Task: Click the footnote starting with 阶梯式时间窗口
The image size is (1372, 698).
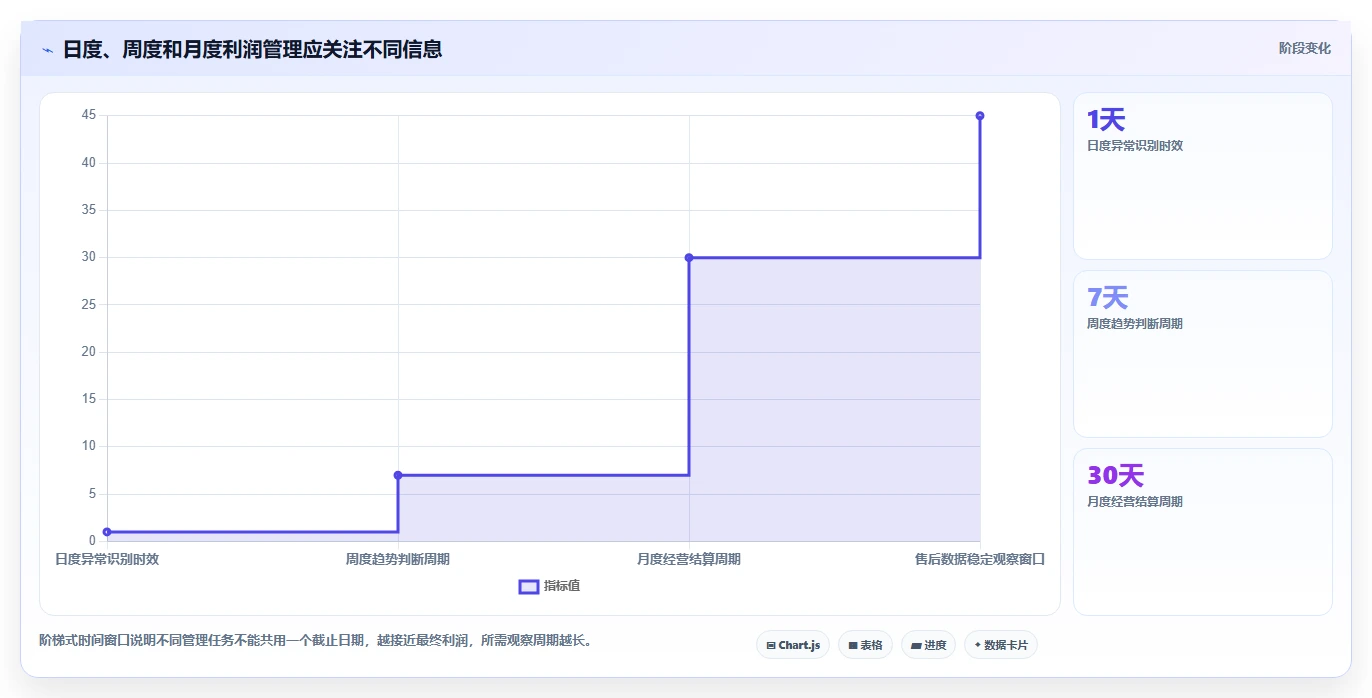Action: pyautogui.click(x=318, y=640)
